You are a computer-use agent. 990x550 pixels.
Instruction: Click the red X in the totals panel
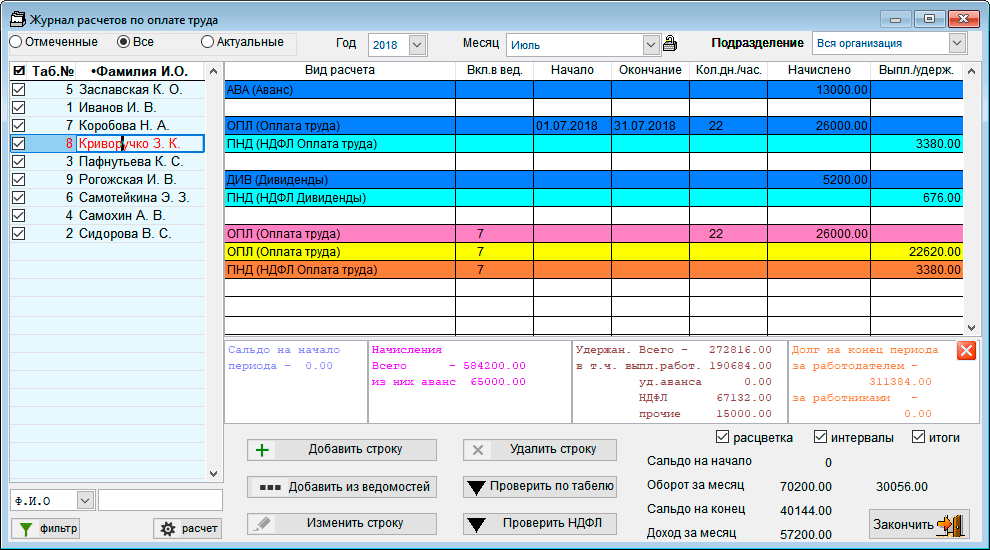point(966,350)
